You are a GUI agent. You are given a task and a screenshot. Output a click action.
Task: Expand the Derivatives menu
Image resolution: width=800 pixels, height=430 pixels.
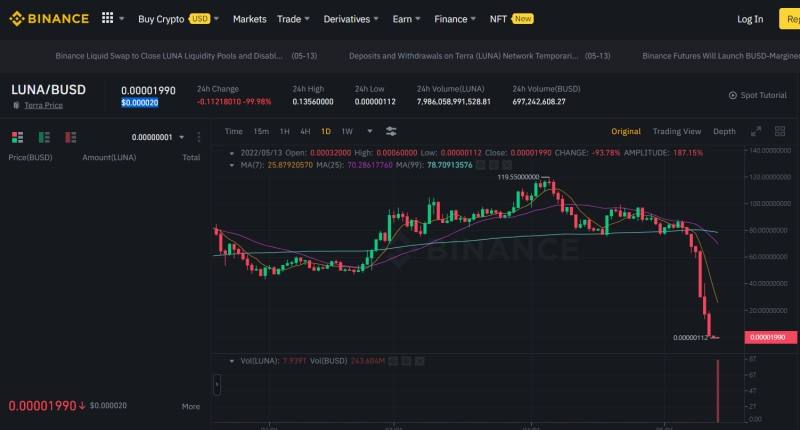tap(351, 19)
